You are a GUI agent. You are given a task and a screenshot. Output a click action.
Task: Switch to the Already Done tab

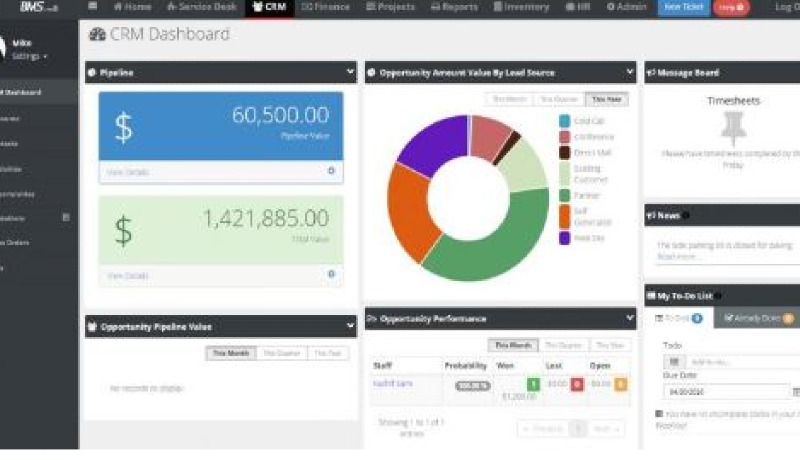click(759, 318)
